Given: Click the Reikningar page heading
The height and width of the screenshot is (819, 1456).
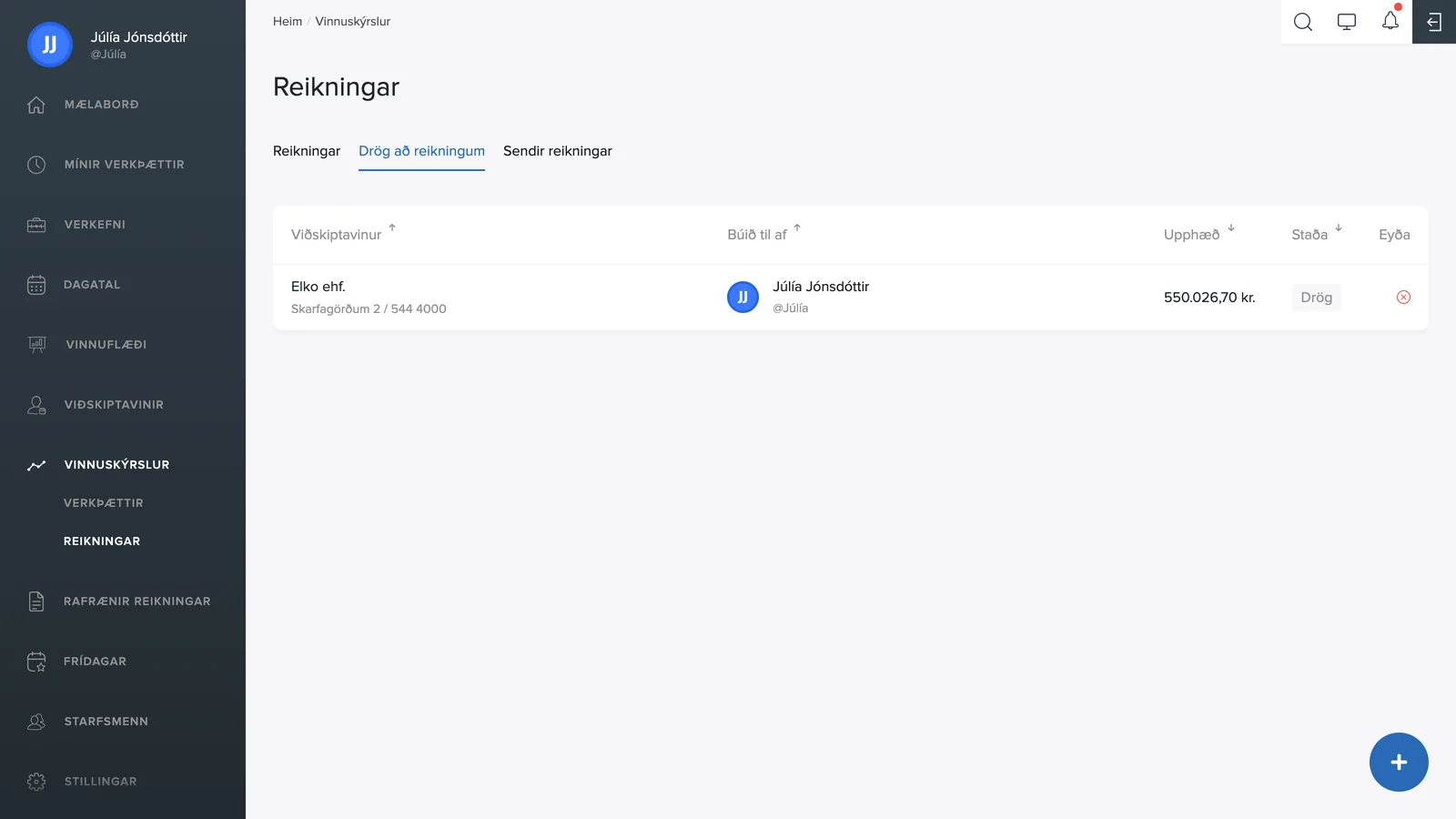Looking at the screenshot, I should click(x=336, y=87).
